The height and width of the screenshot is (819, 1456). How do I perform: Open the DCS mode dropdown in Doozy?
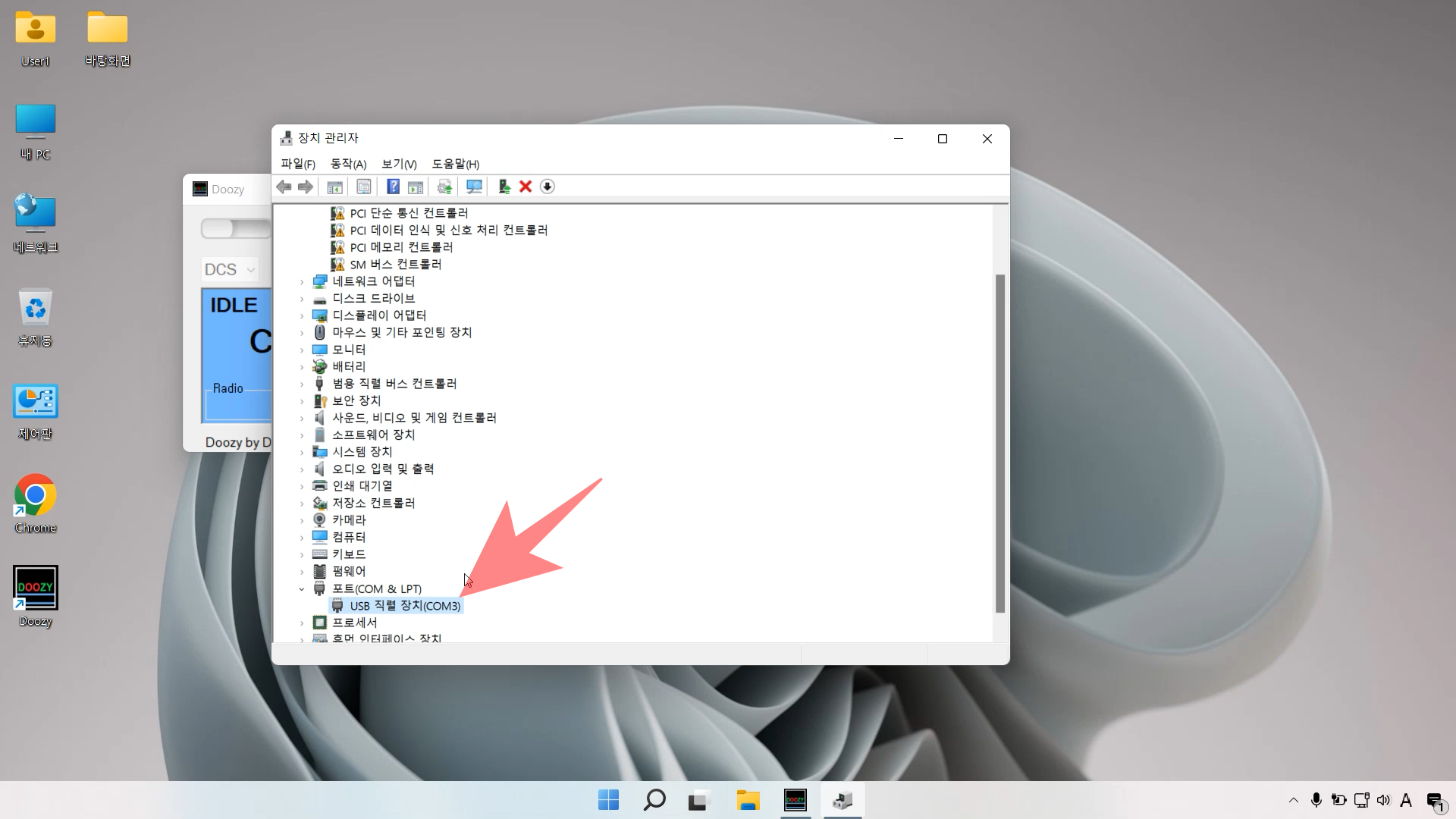[227, 269]
